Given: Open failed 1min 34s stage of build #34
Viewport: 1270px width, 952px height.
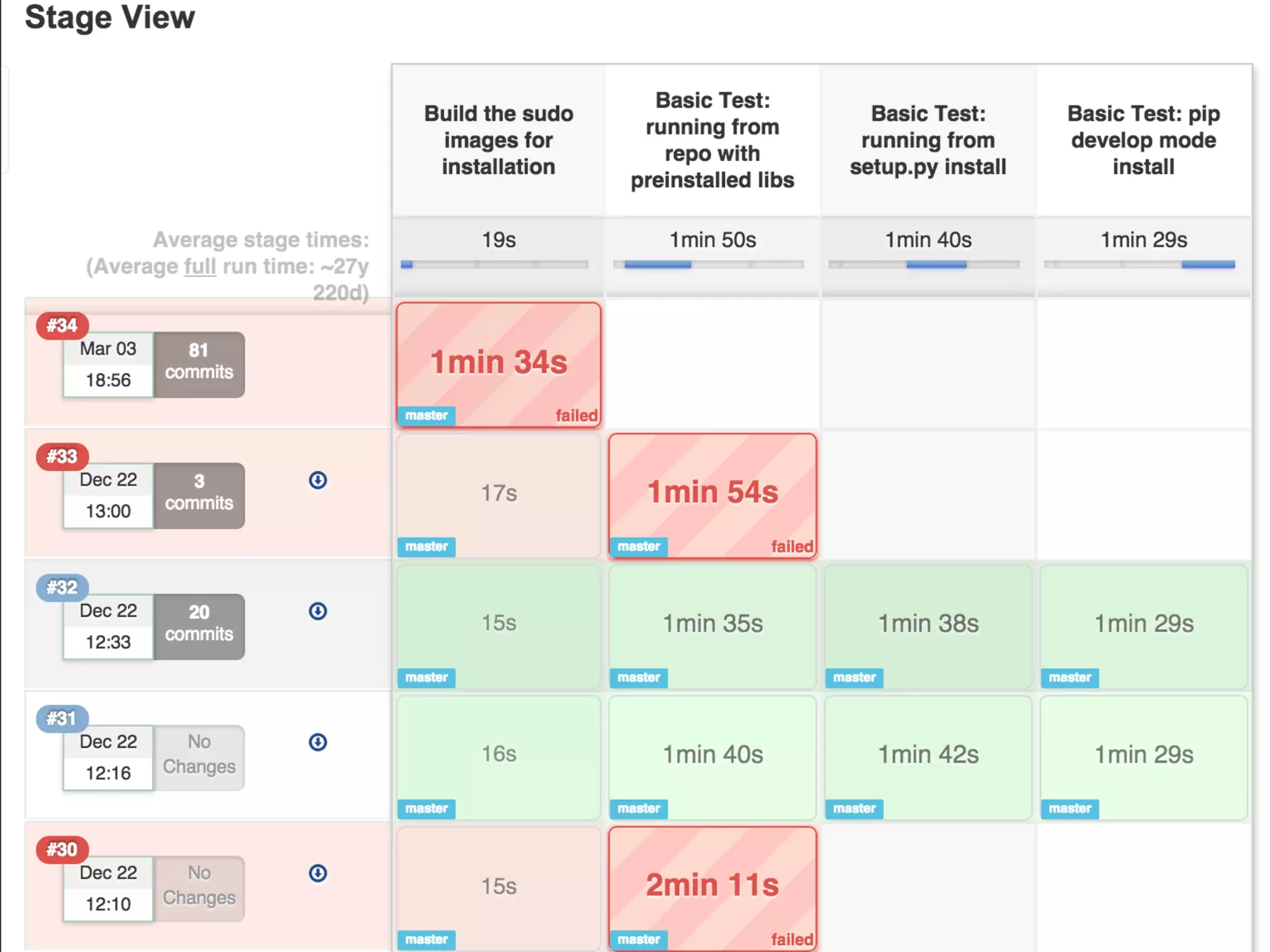Looking at the screenshot, I should 499,364.
